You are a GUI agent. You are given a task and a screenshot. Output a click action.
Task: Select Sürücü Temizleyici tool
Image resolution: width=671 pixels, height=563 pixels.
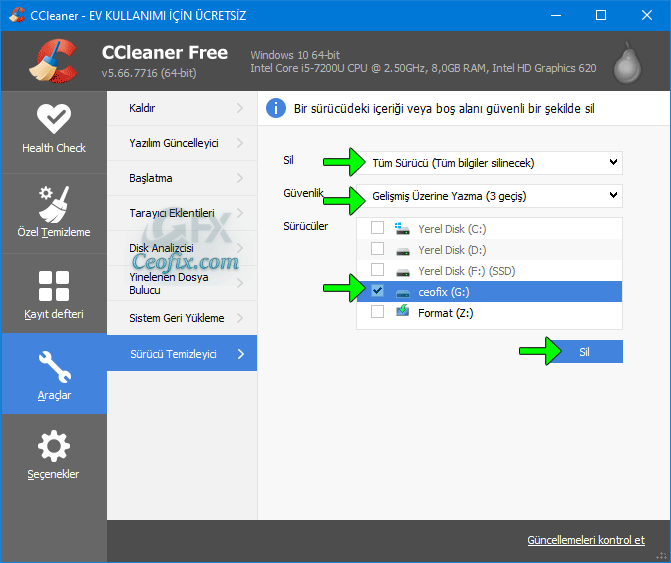182,353
